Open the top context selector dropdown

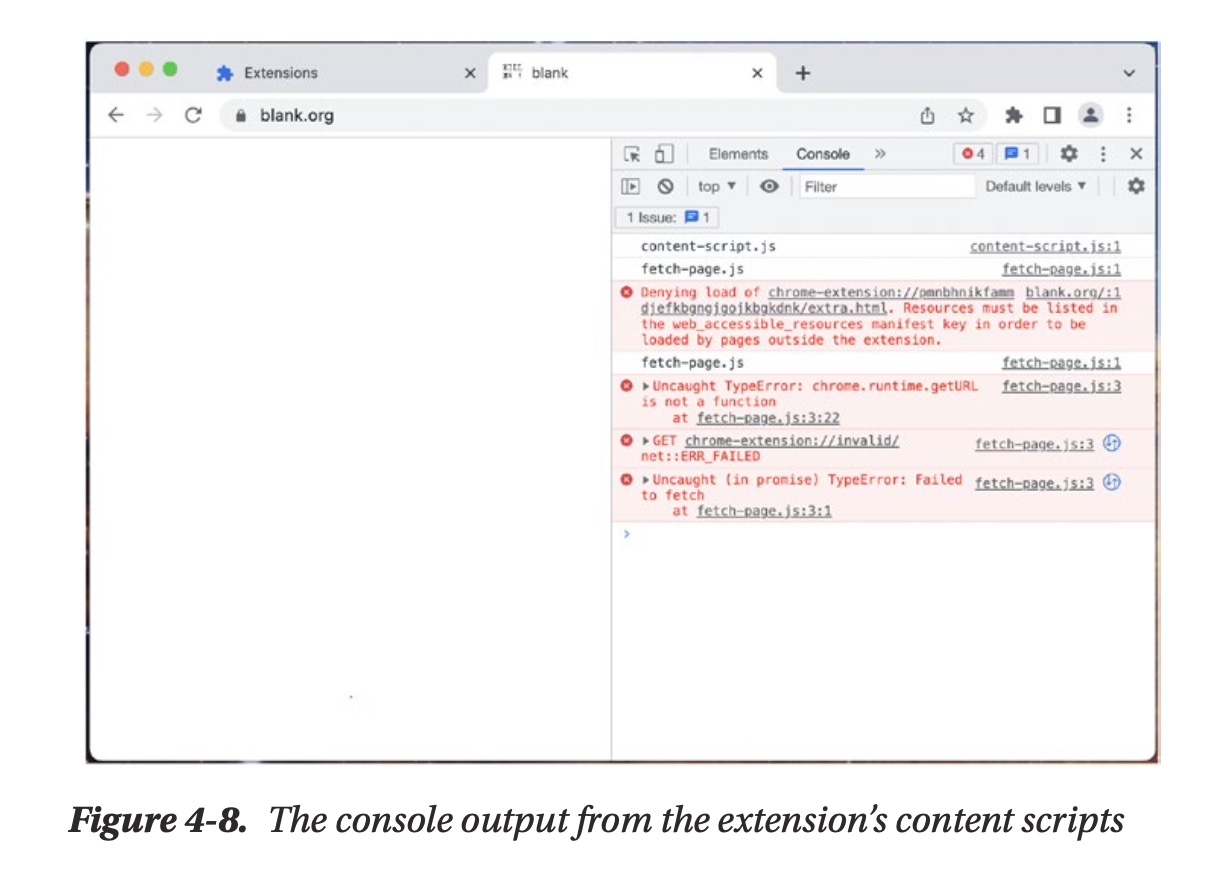point(716,186)
